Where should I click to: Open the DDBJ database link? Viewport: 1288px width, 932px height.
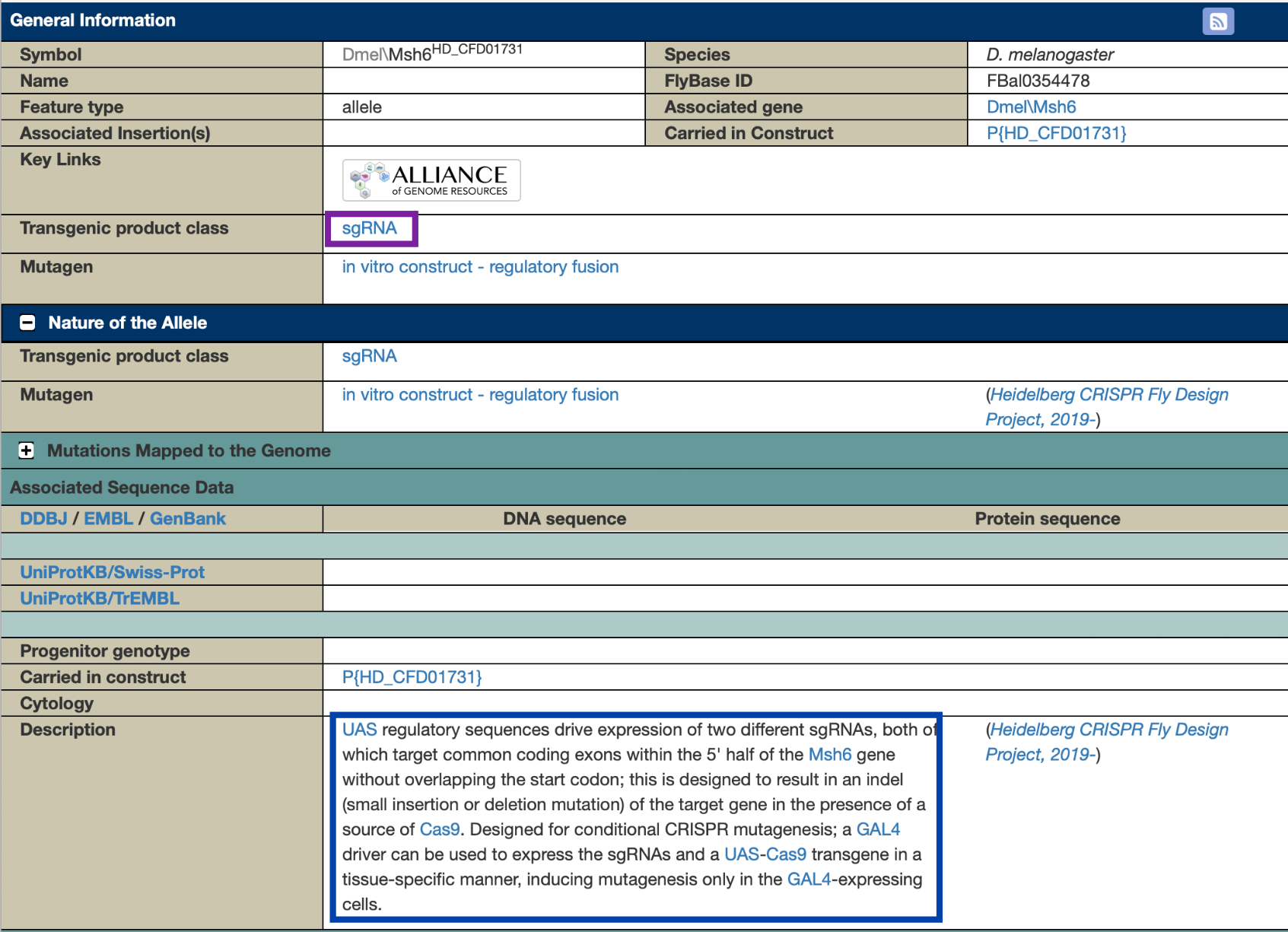click(43, 519)
